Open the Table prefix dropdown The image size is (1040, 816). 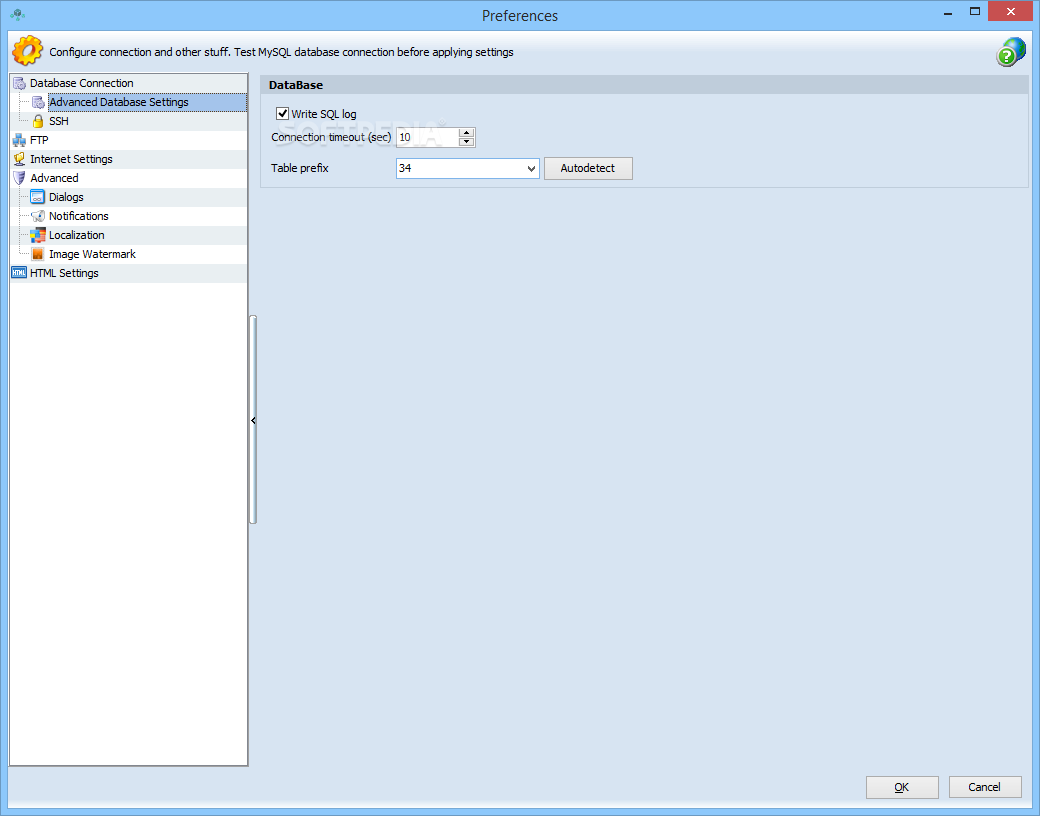tap(531, 169)
